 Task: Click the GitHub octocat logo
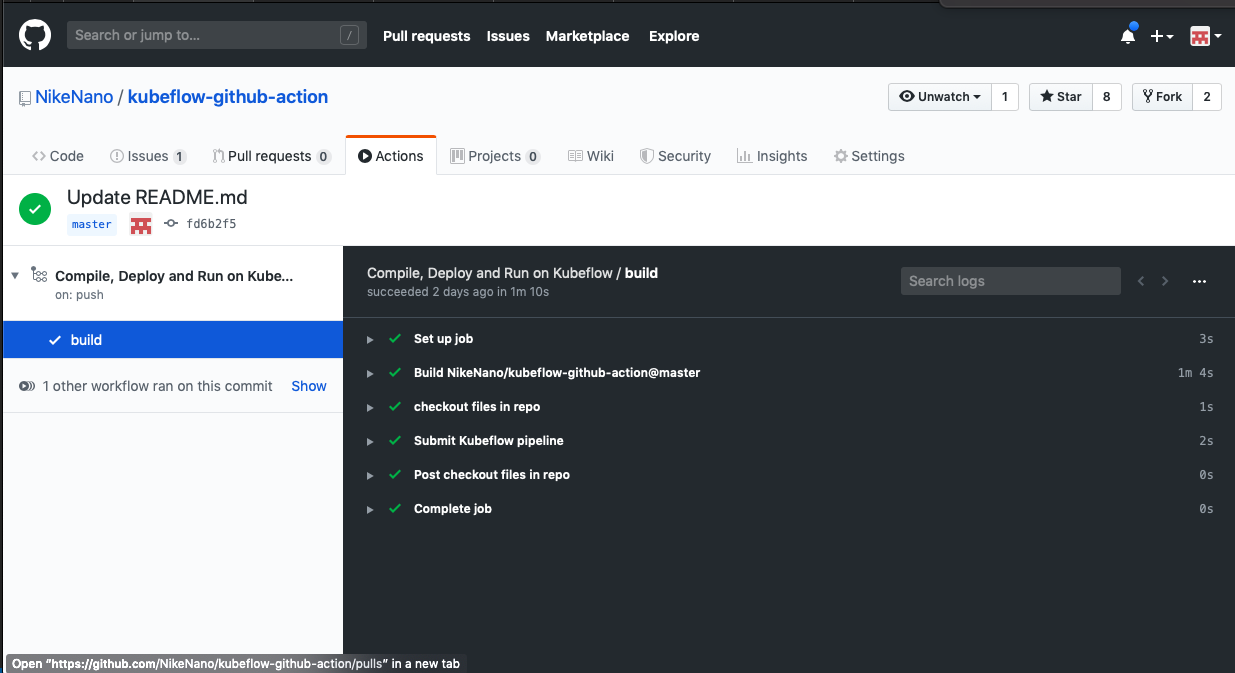coord(35,36)
